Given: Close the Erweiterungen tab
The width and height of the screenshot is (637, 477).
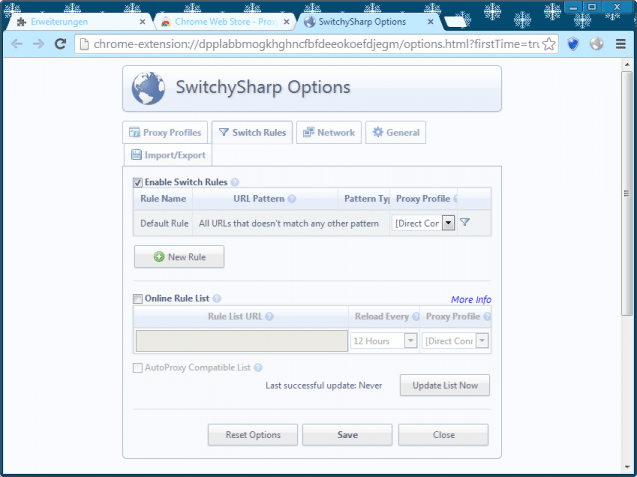Looking at the screenshot, I should point(142,22).
